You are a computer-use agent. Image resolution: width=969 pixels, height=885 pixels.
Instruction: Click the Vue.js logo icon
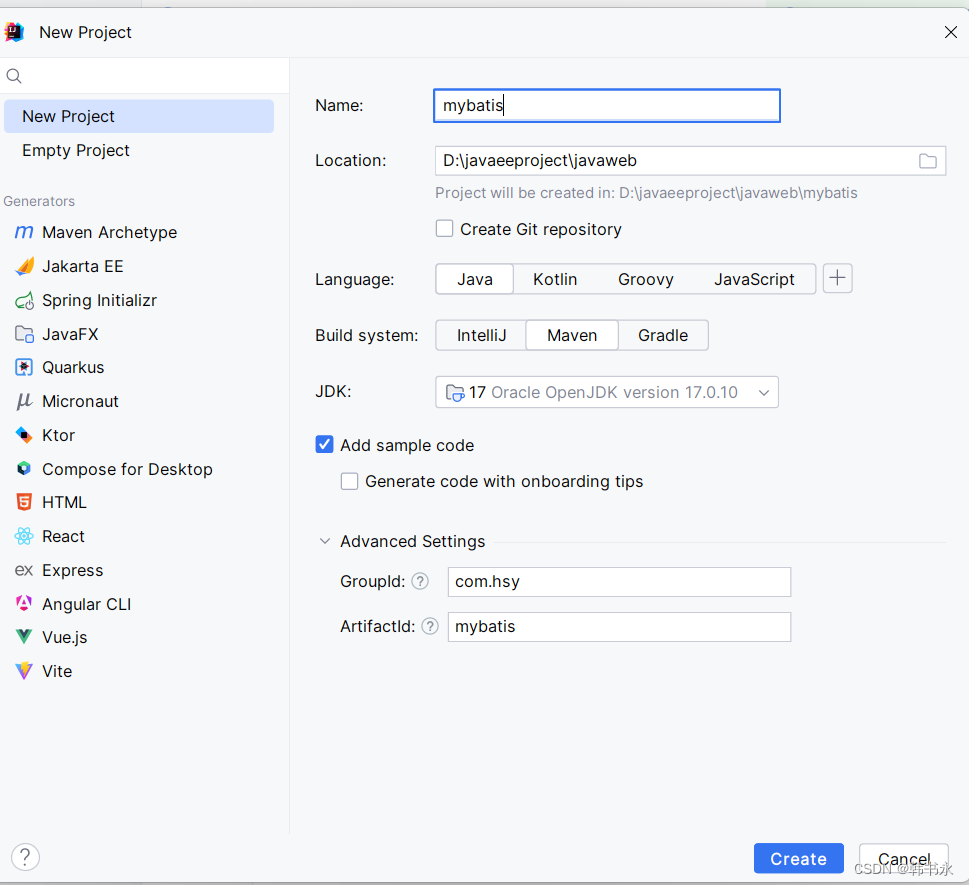24,637
